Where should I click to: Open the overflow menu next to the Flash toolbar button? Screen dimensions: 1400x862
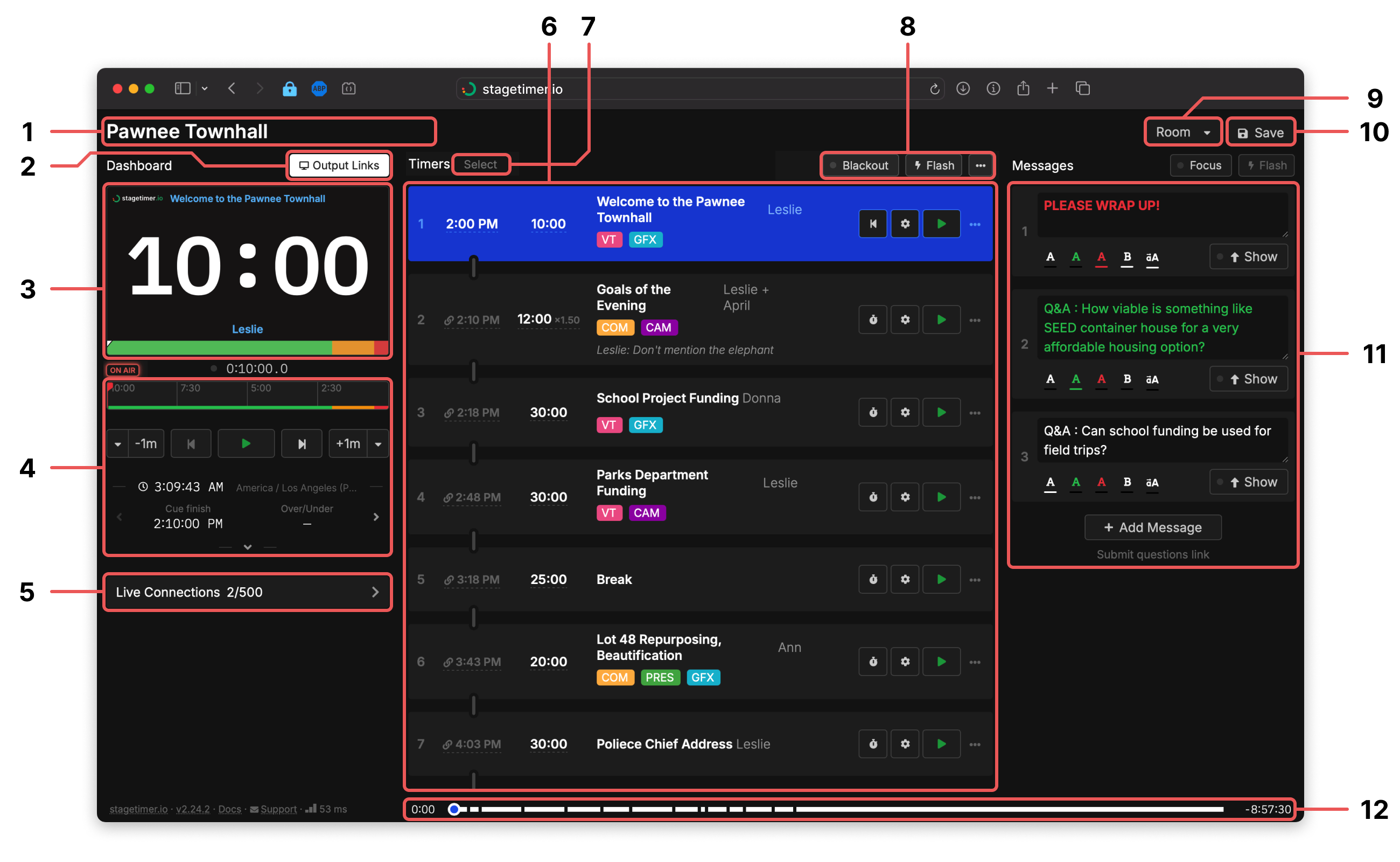(x=981, y=165)
